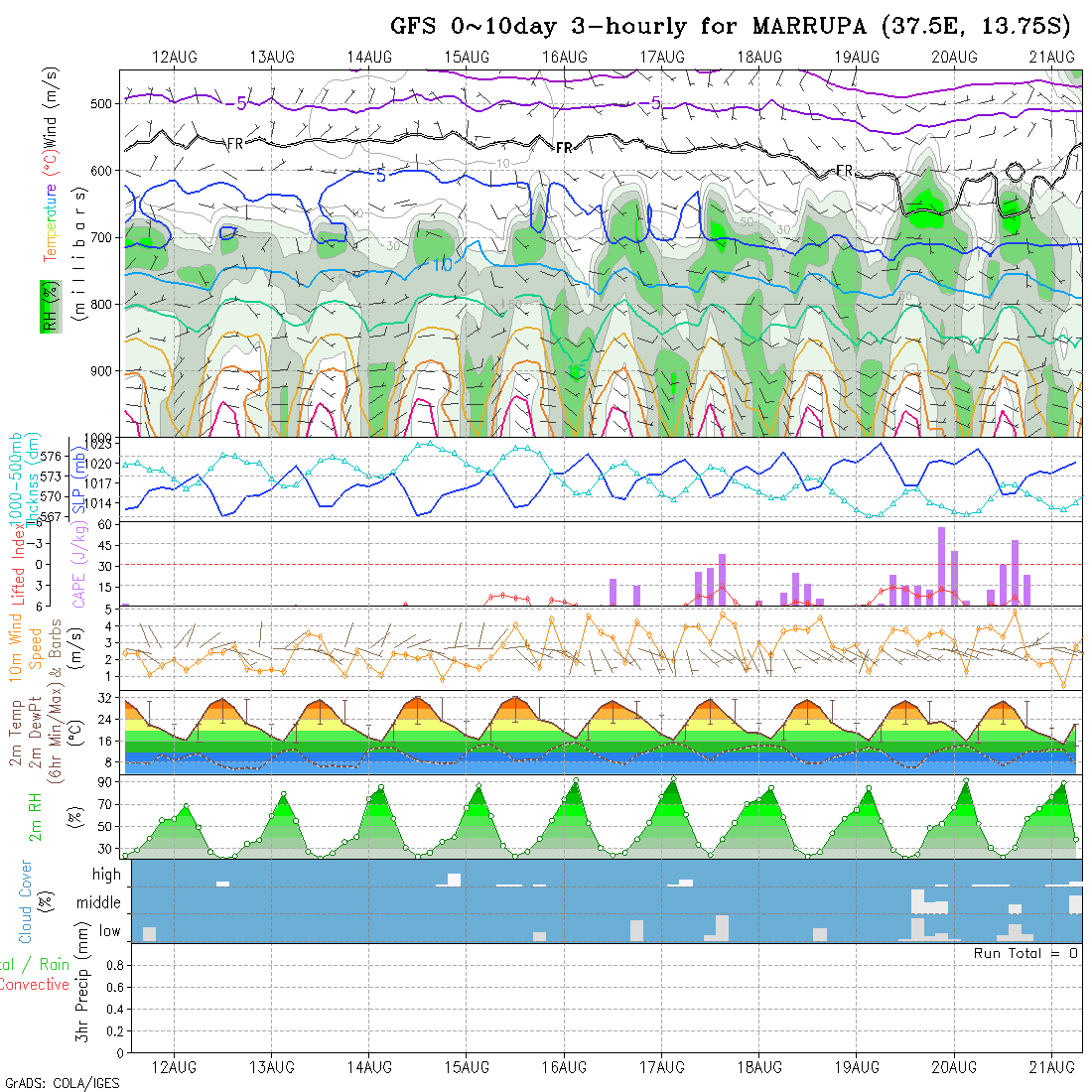Select the 21AUG label on the bottom axis

click(x=1051, y=1066)
